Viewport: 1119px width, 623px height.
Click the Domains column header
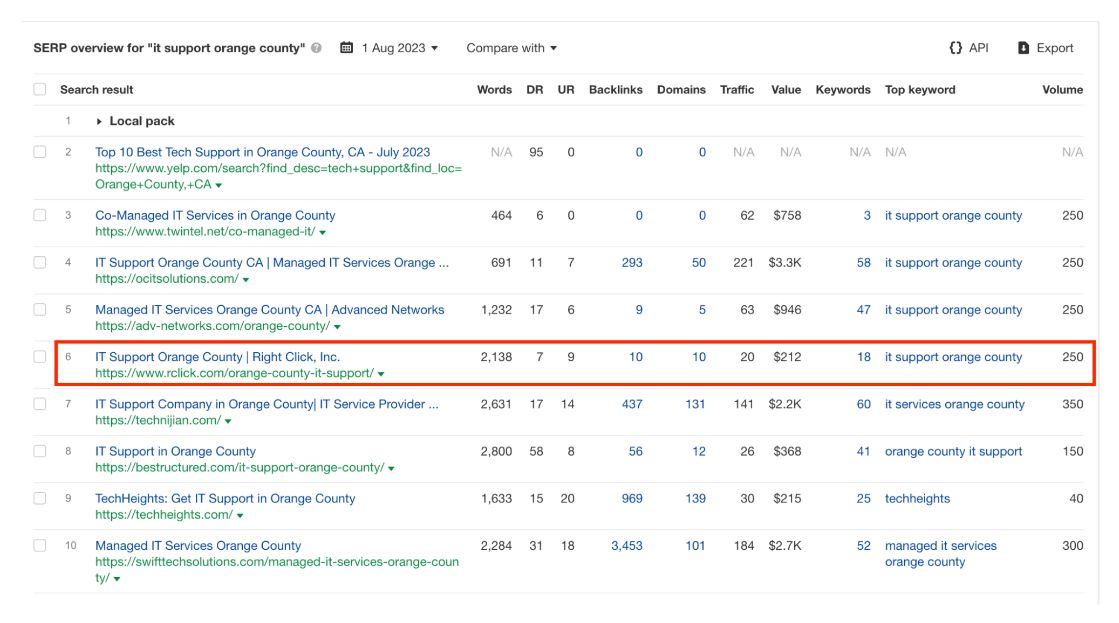pos(681,90)
